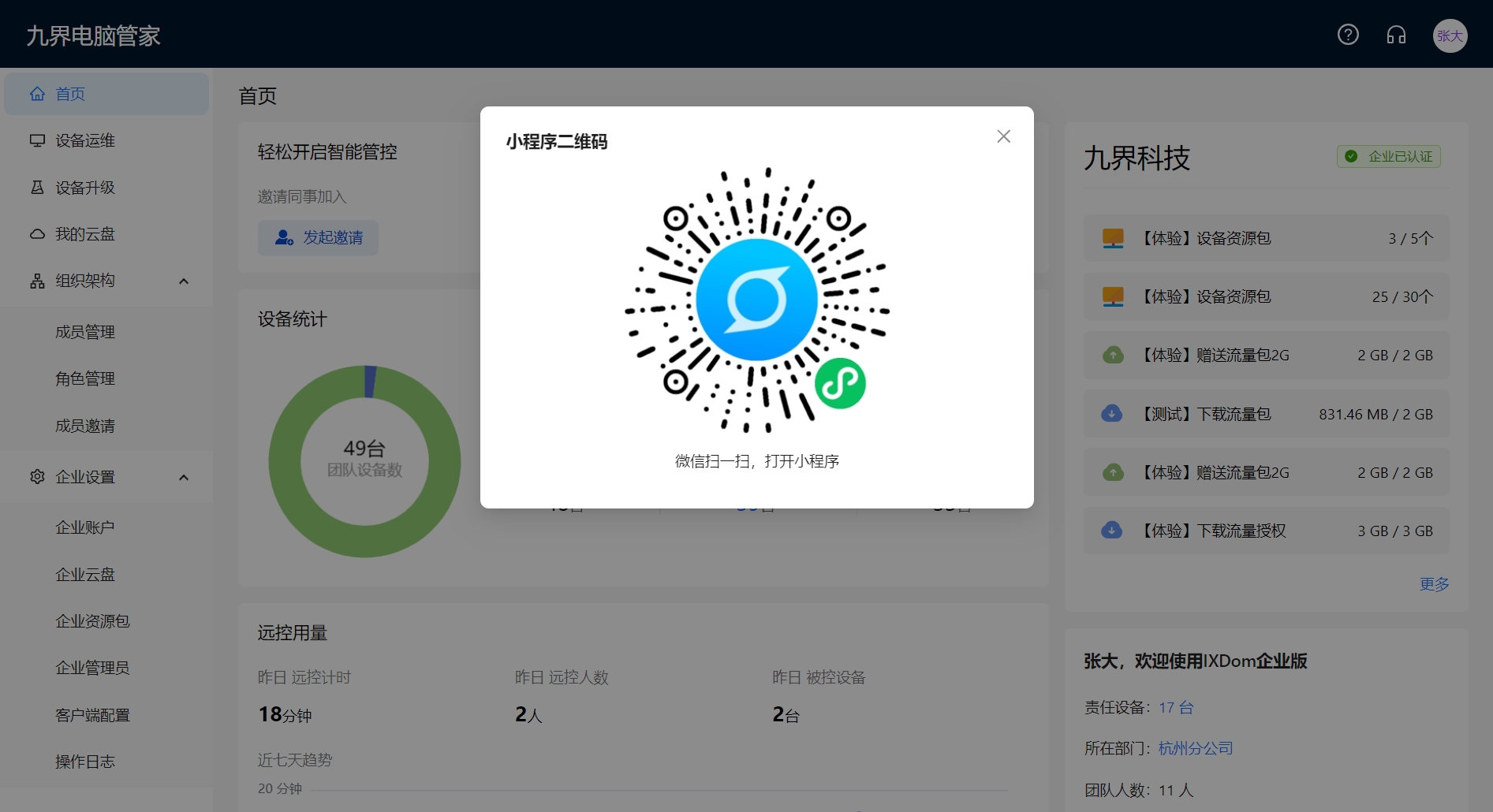
Task: Close the 小程序二维码 dialog
Action: [x=1003, y=136]
